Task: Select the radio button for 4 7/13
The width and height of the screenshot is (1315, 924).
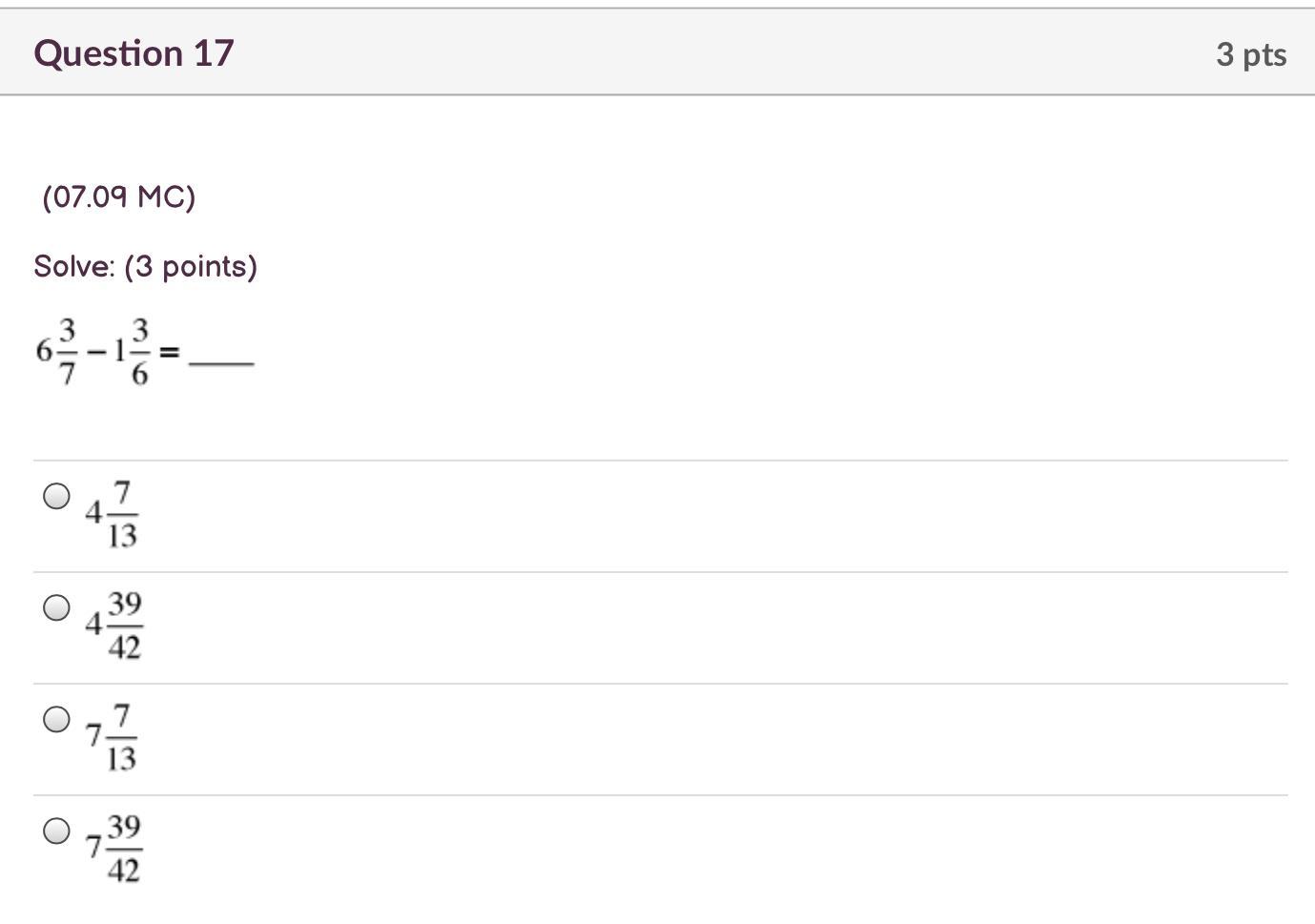Action: pos(56,496)
